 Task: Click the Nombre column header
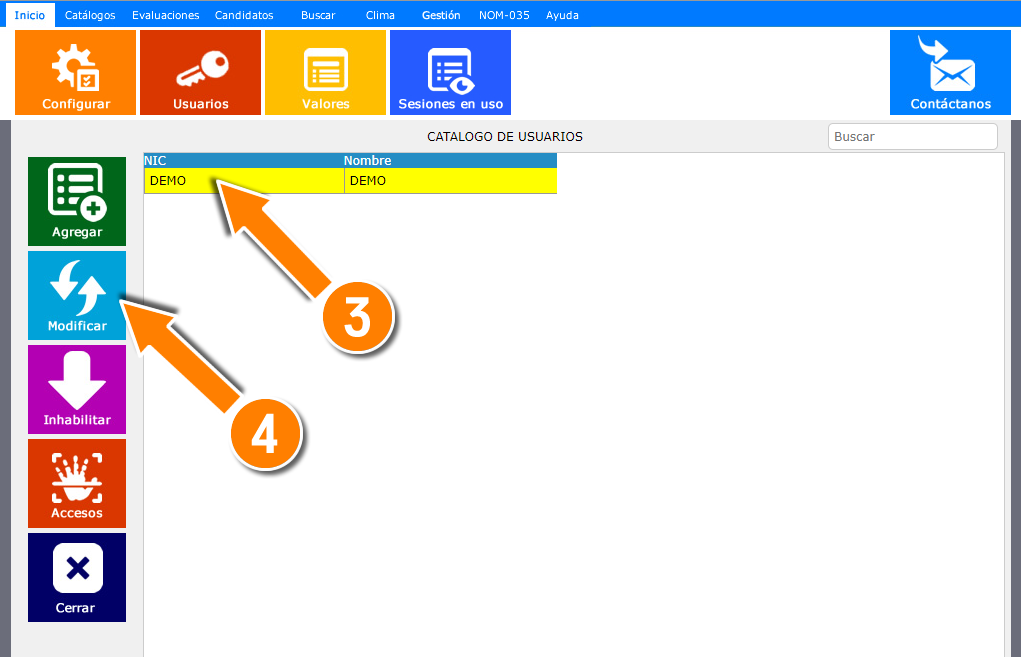coord(368,160)
